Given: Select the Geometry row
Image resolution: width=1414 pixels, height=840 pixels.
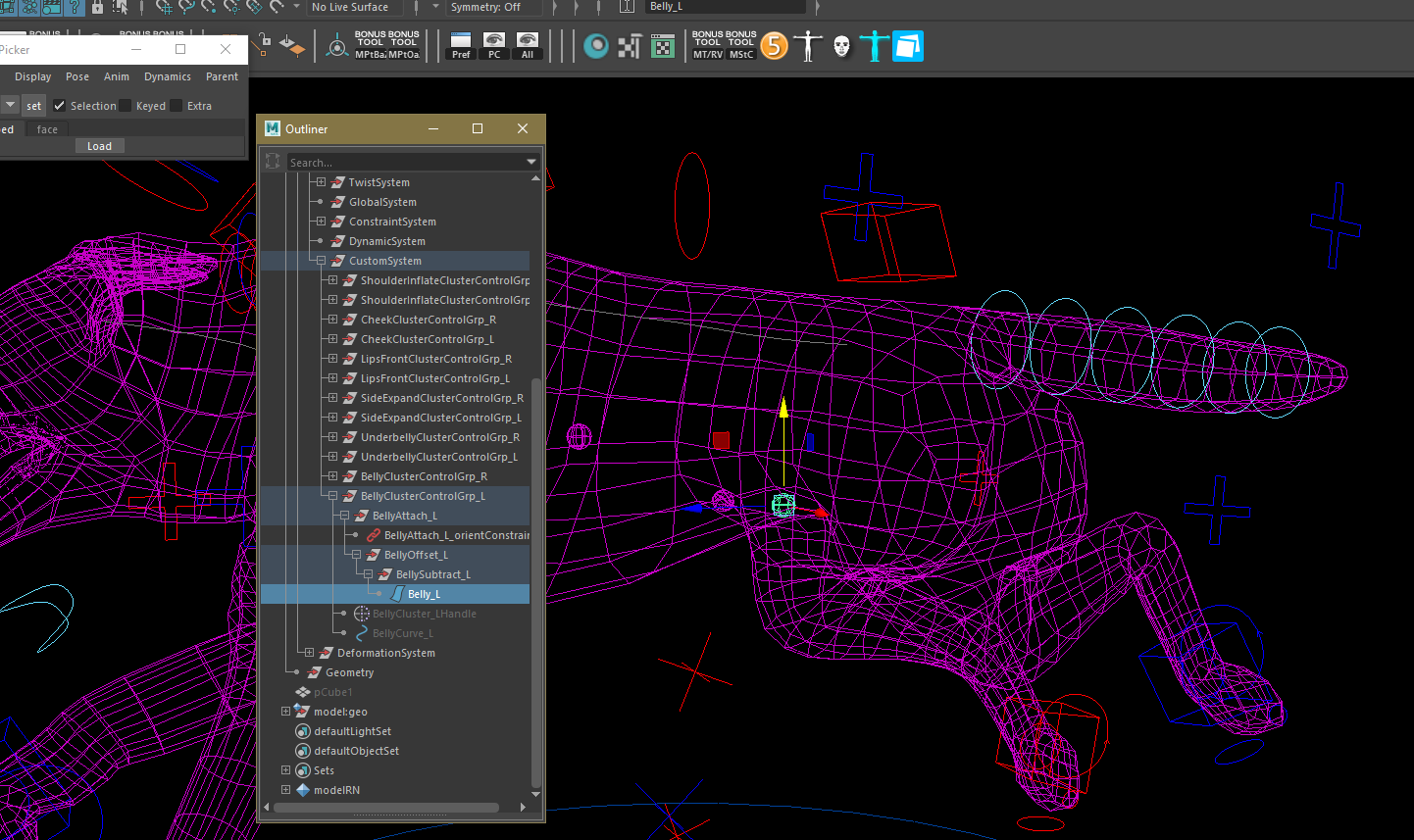Looking at the screenshot, I should (x=395, y=672).
